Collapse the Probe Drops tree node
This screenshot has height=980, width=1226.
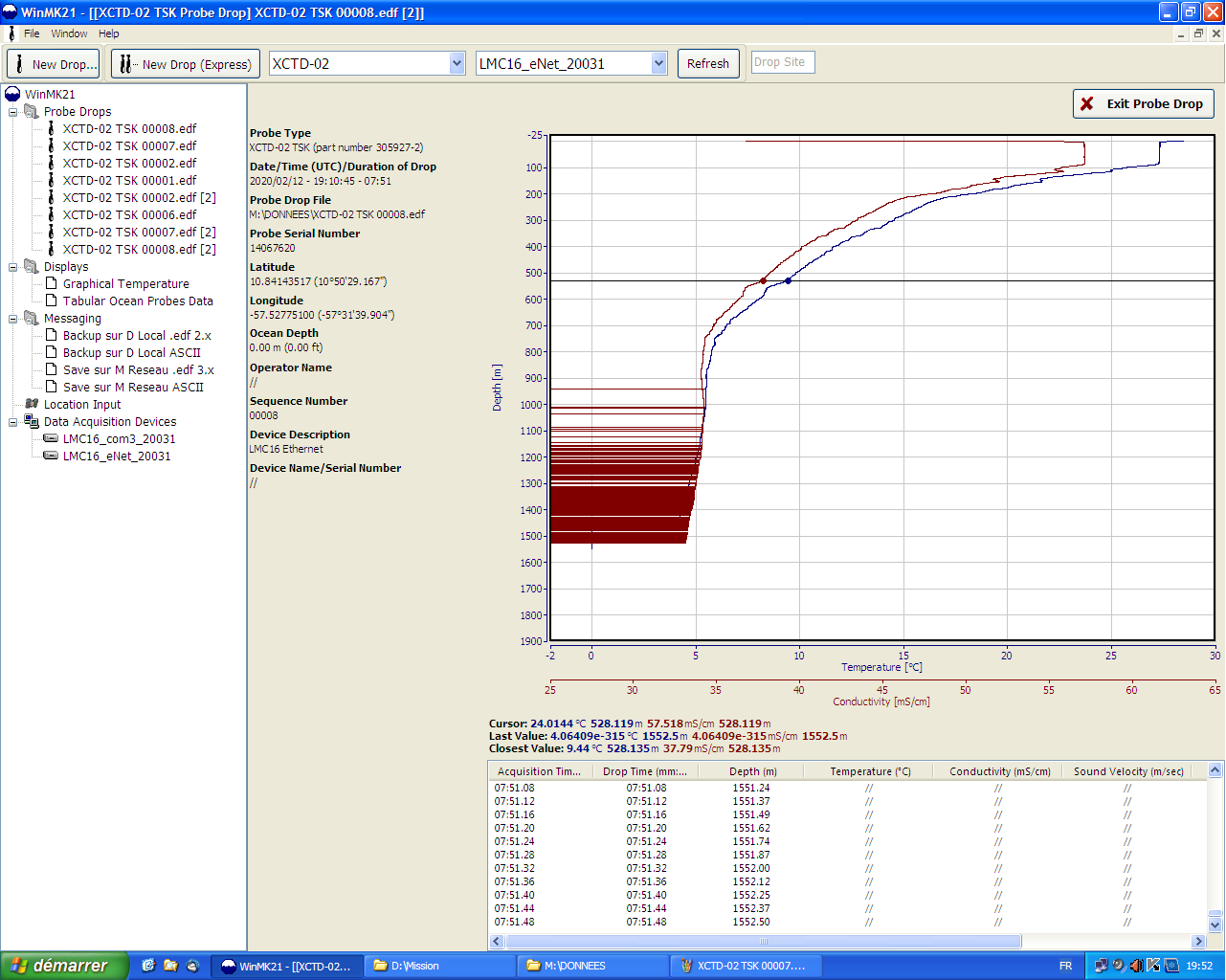pos(13,112)
